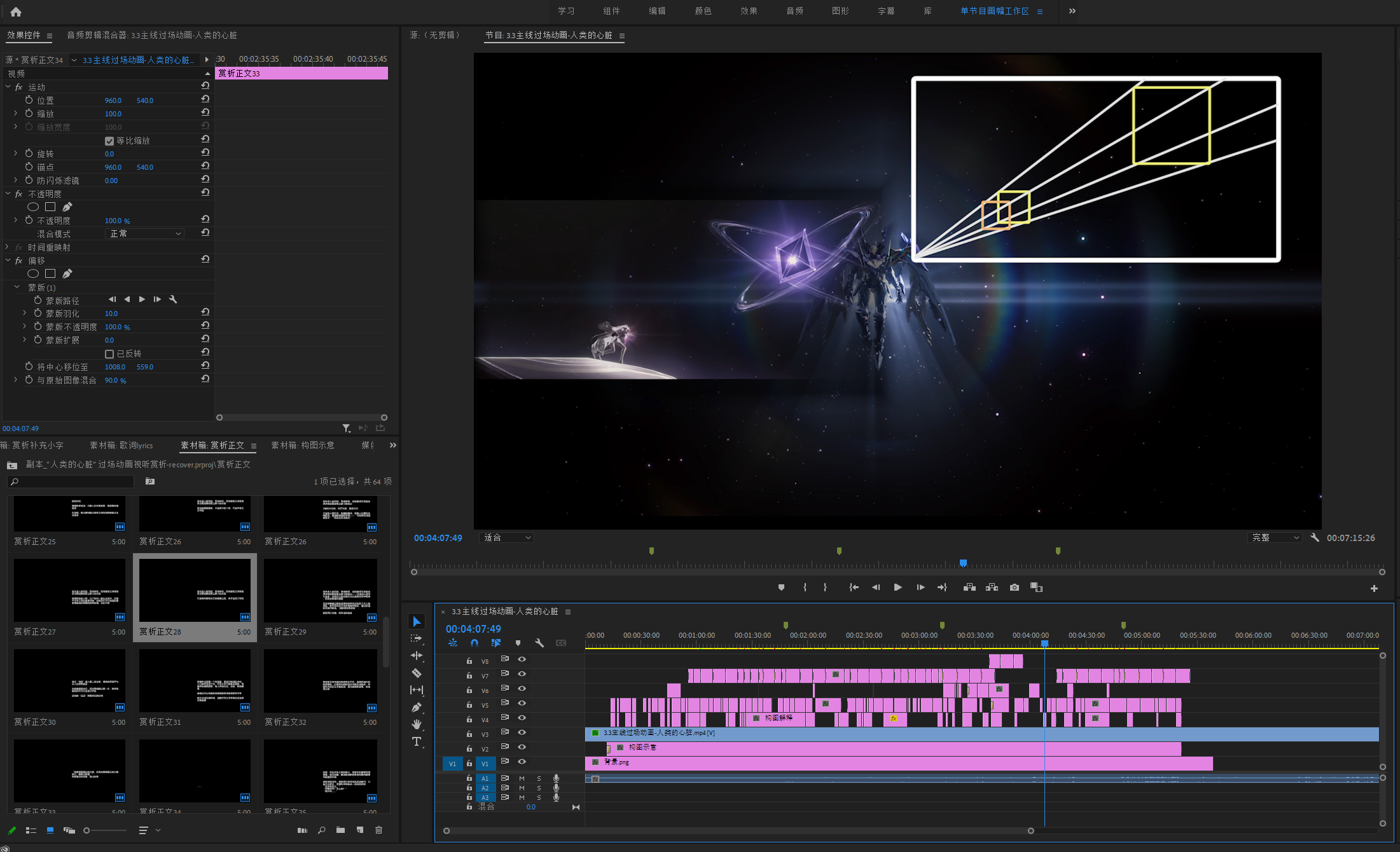
Task: Toggle Linked Selection in the timeline
Action: pos(496,643)
